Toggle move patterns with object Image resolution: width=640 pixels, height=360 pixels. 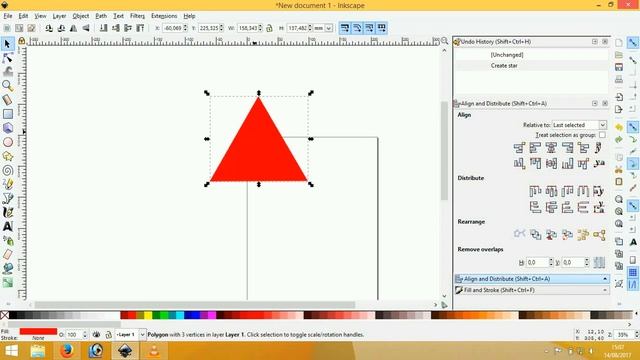[382, 28]
